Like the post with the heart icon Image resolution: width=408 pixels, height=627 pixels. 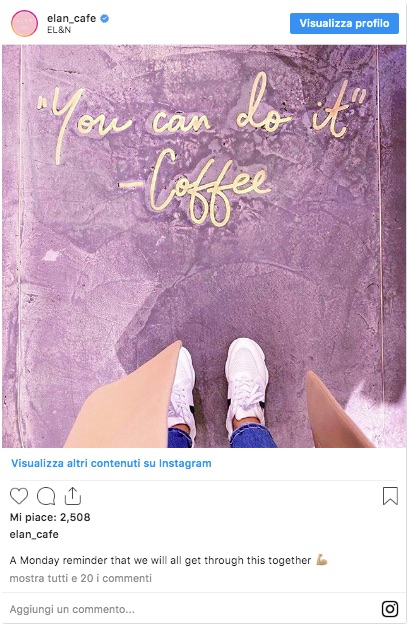(x=19, y=496)
